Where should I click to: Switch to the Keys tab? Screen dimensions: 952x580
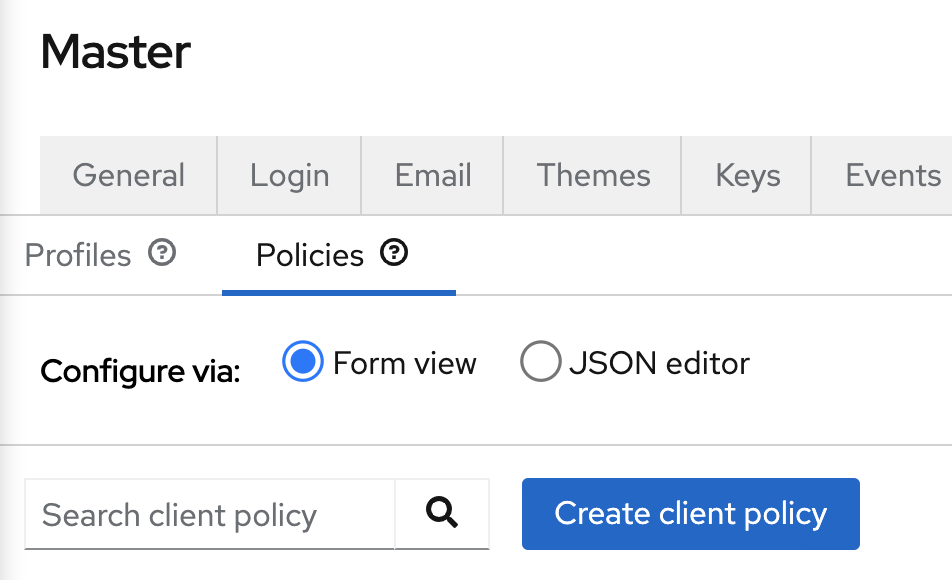tap(747, 176)
